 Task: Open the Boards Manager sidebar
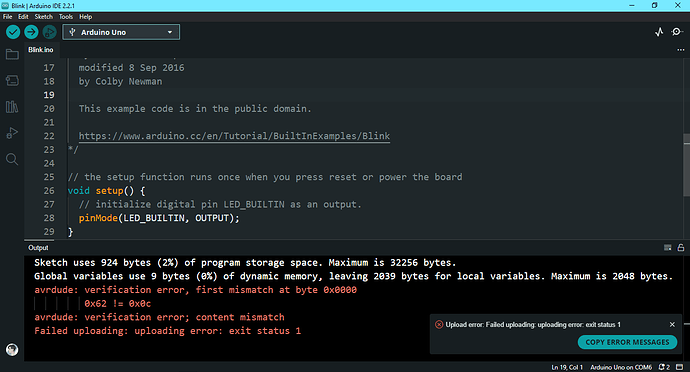(12, 81)
